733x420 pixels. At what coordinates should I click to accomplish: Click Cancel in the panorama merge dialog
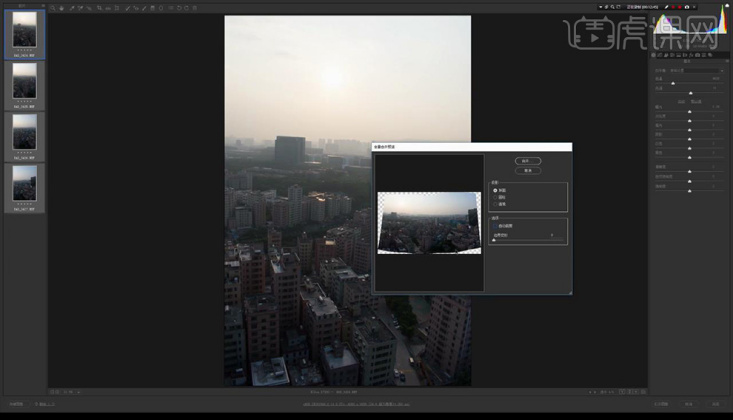[528, 171]
